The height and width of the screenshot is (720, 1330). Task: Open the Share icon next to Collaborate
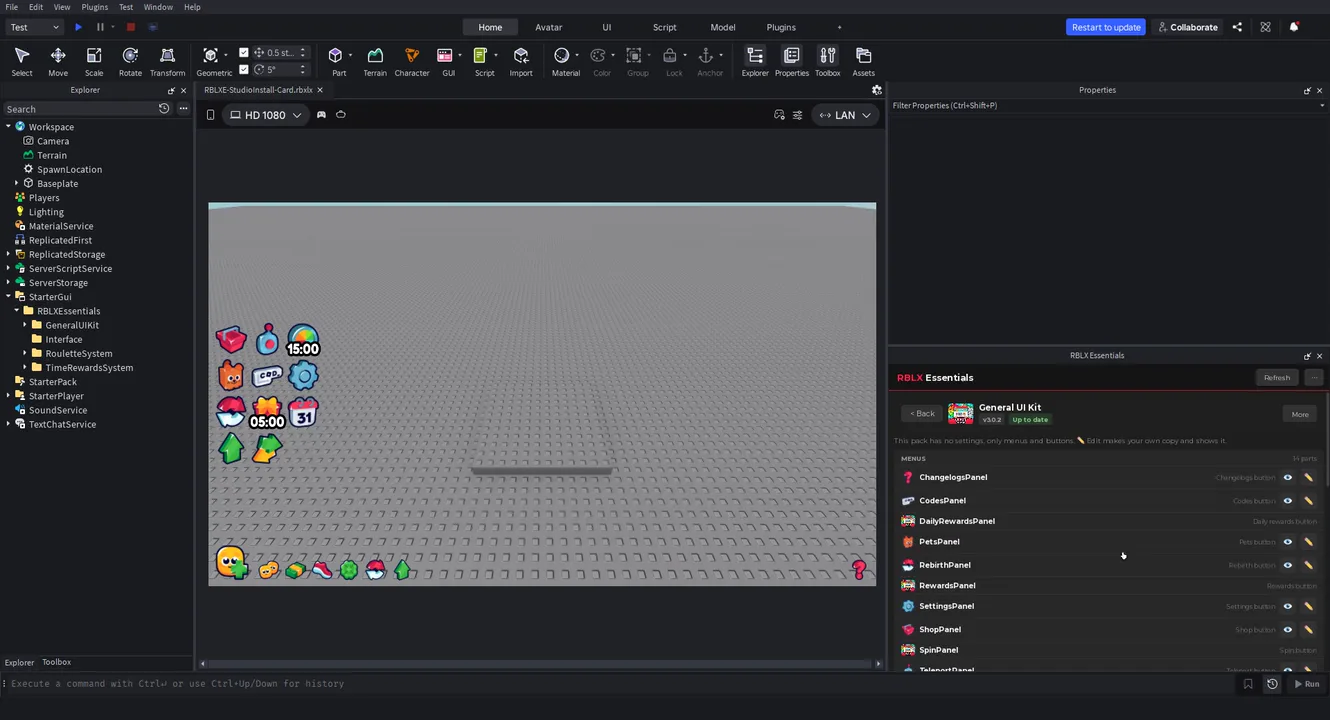point(1237,27)
